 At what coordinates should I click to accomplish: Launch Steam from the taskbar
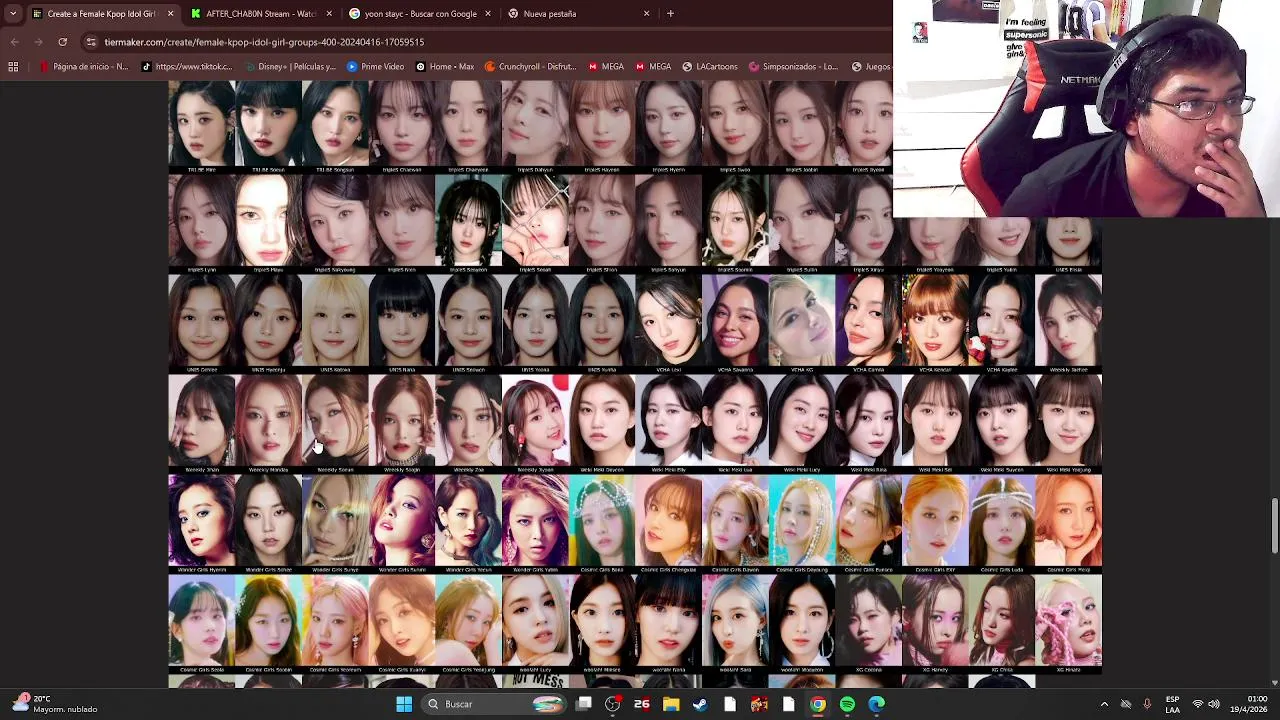tap(700, 704)
